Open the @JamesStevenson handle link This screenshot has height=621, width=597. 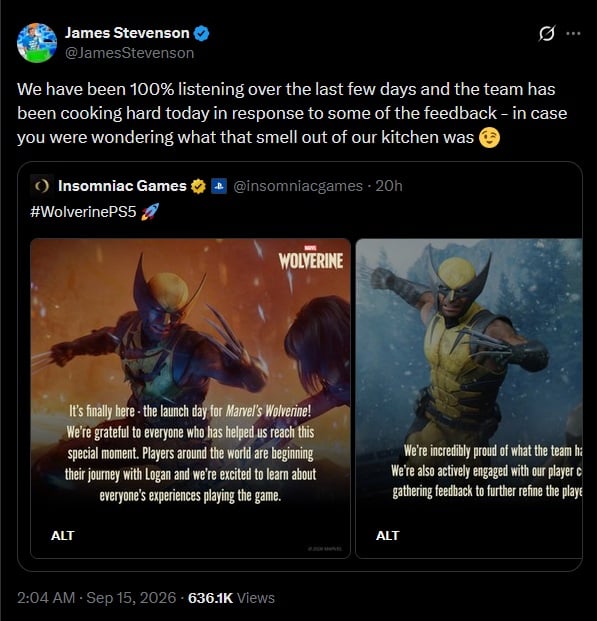pos(129,53)
